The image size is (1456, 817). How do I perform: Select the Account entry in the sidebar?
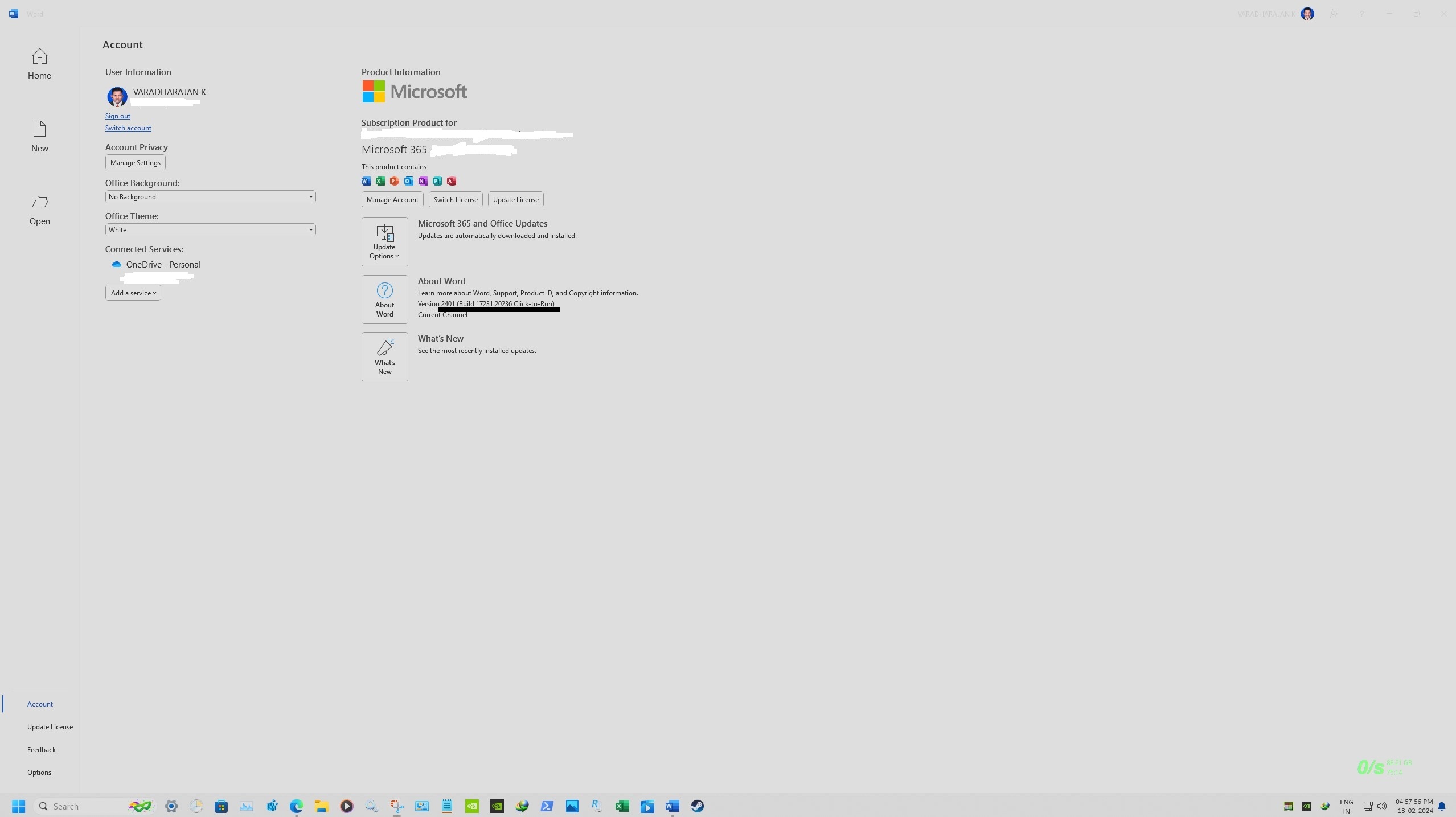[40, 704]
